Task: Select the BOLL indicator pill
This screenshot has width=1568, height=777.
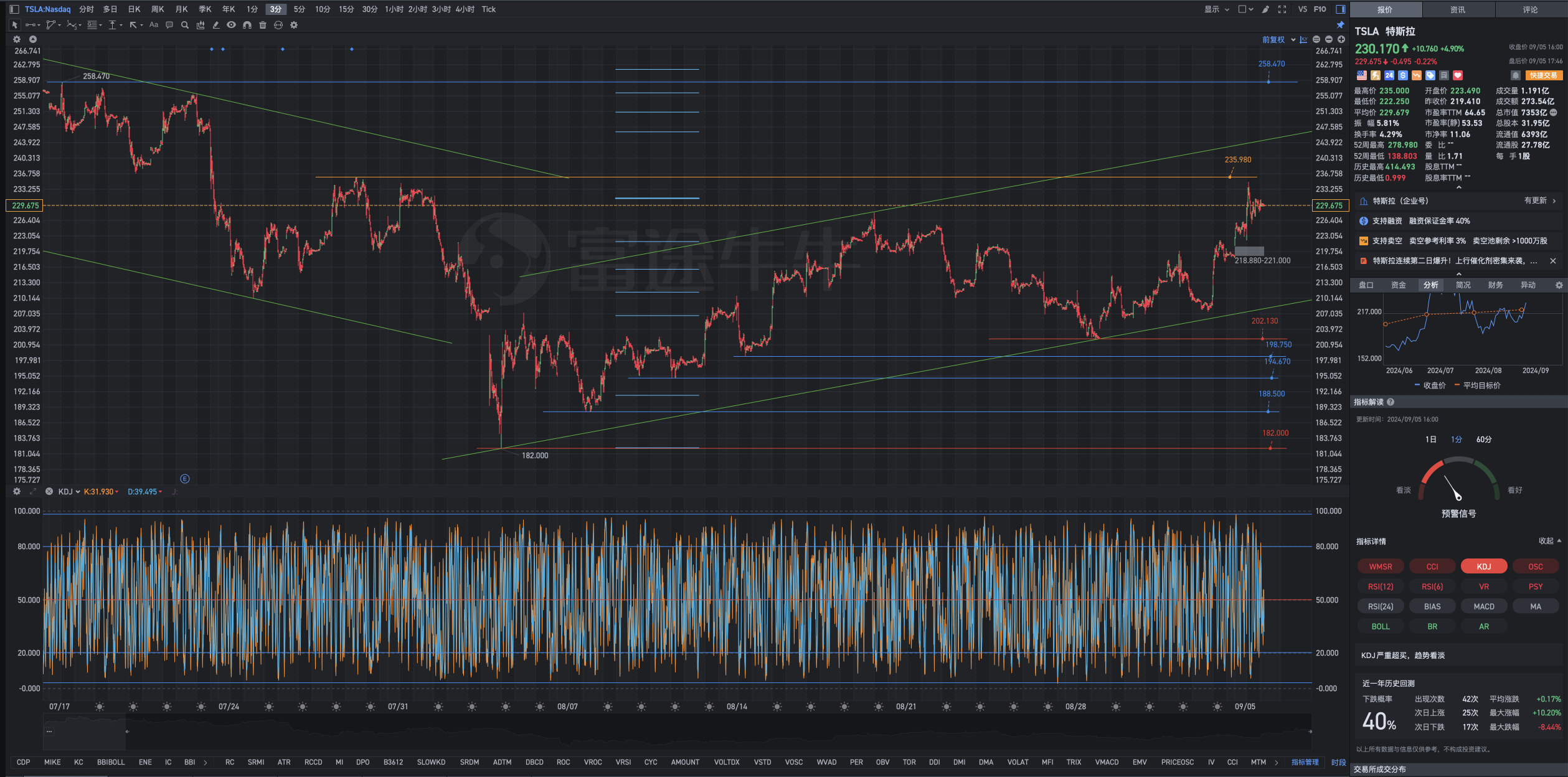Action: [x=1381, y=626]
